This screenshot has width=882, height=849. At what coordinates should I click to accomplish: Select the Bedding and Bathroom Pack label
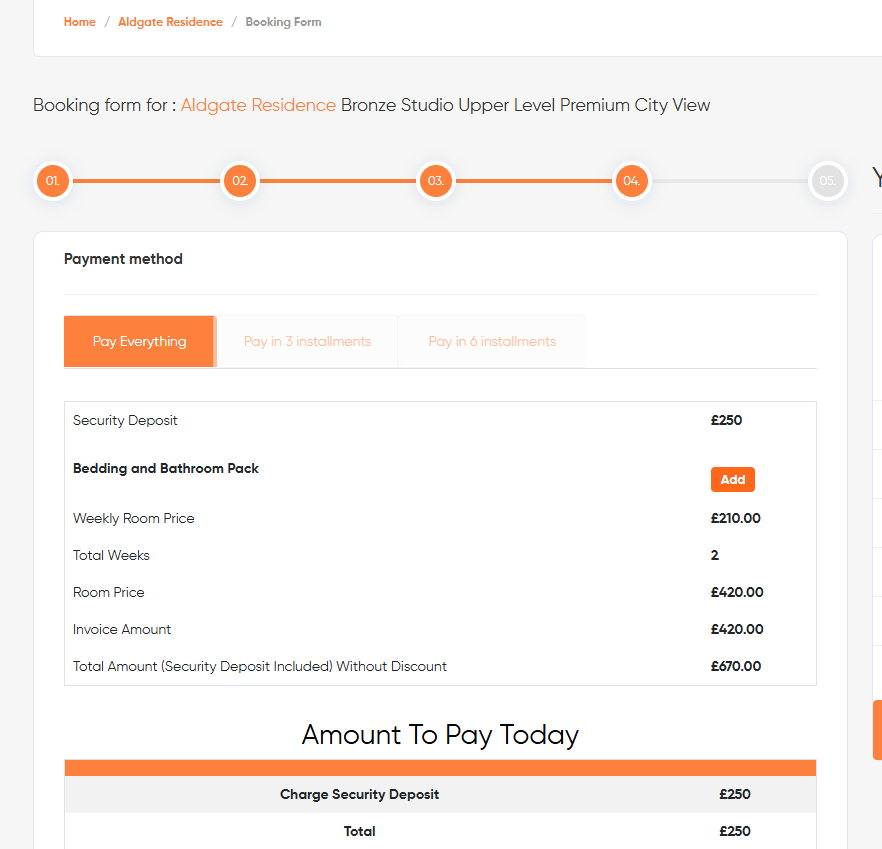coord(166,469)
